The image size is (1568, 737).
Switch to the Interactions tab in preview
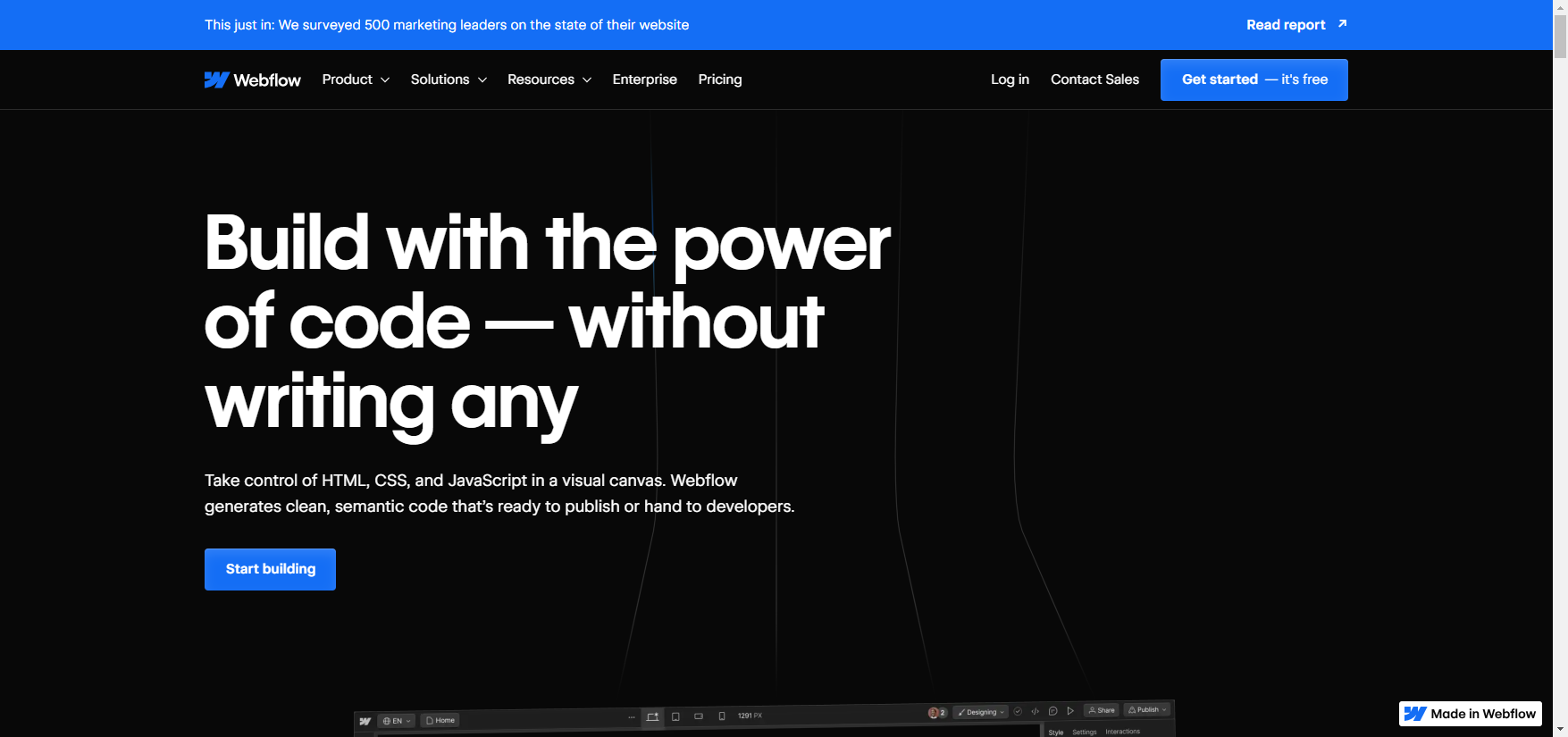click(1123, 732)
